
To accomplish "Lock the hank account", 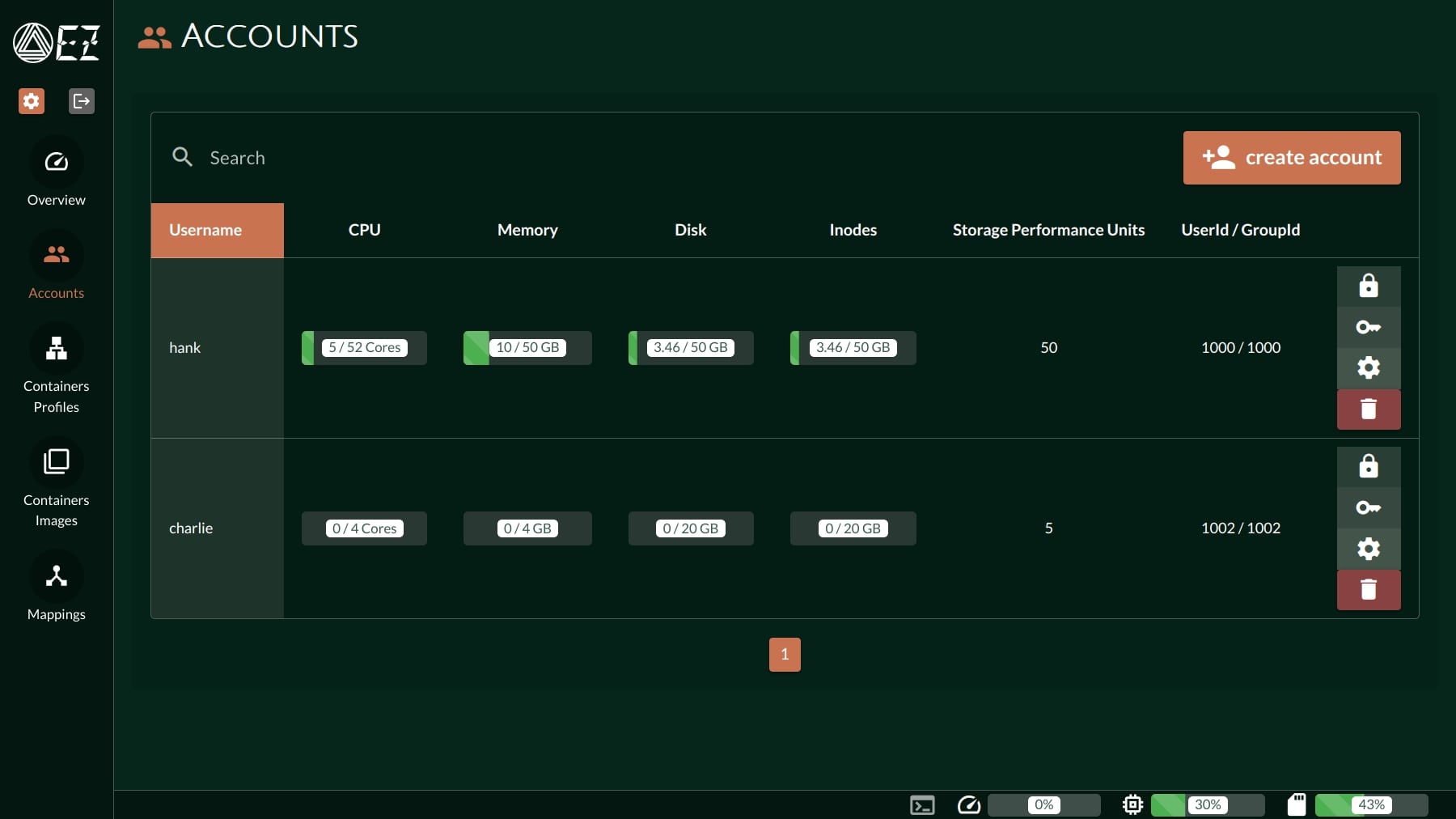I will [1368, 286].
